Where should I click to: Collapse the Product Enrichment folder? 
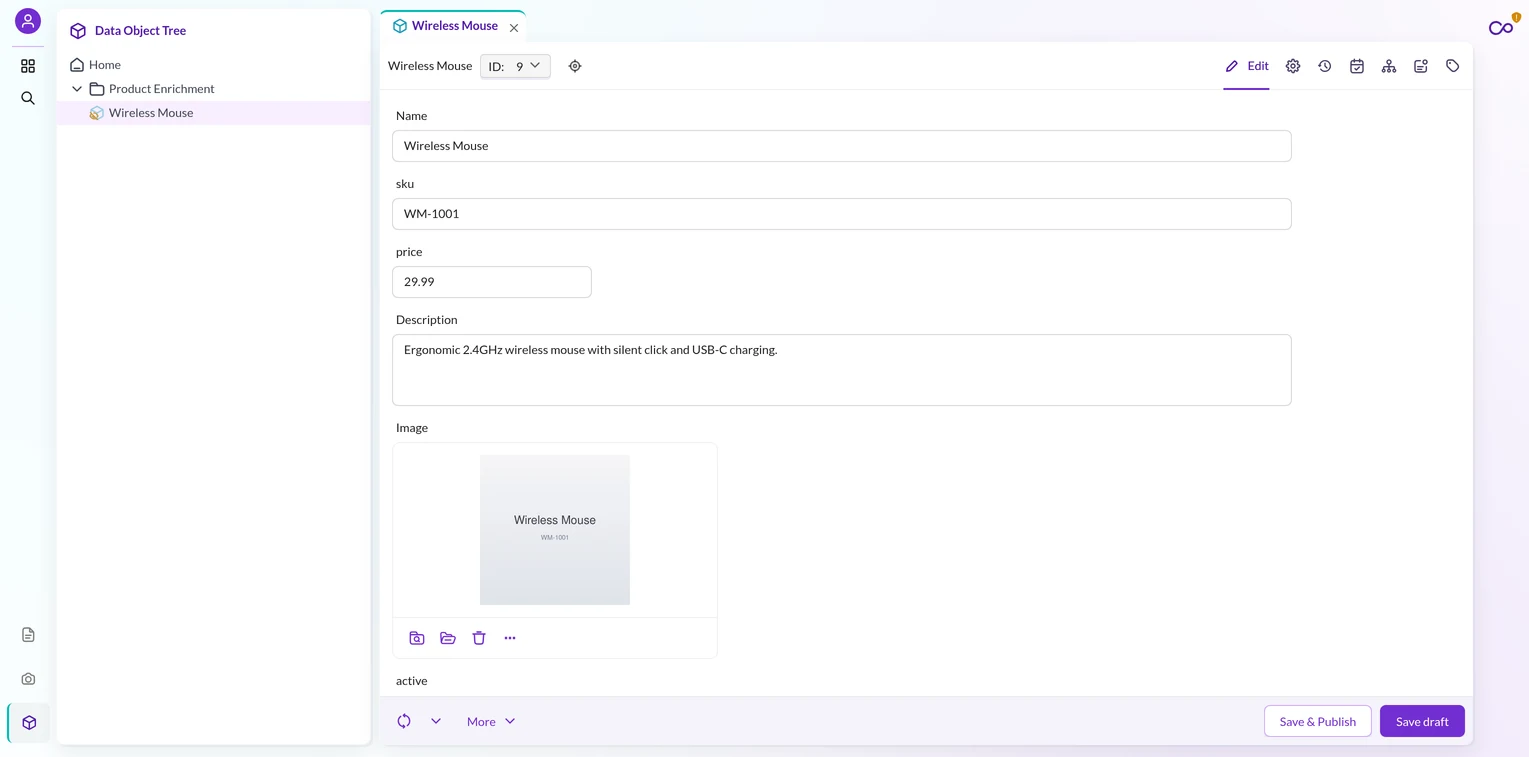click(x=77, y=89)
